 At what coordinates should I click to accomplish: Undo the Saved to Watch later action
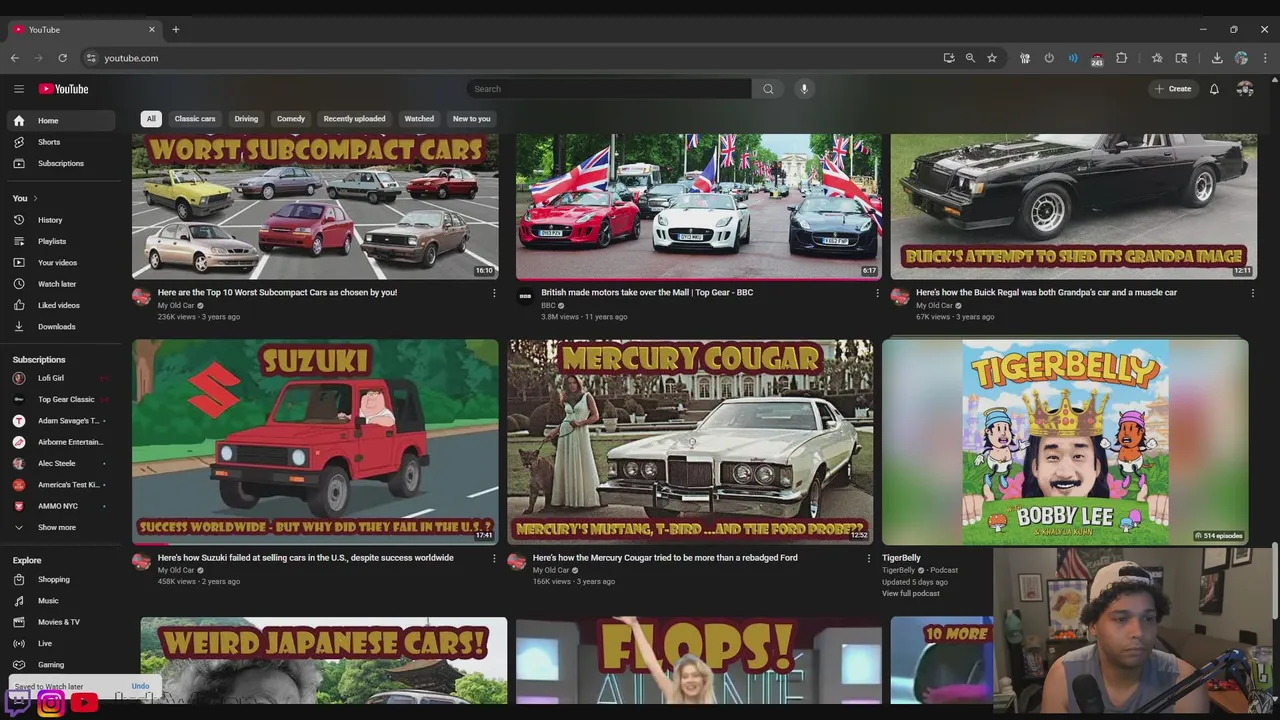140,686
